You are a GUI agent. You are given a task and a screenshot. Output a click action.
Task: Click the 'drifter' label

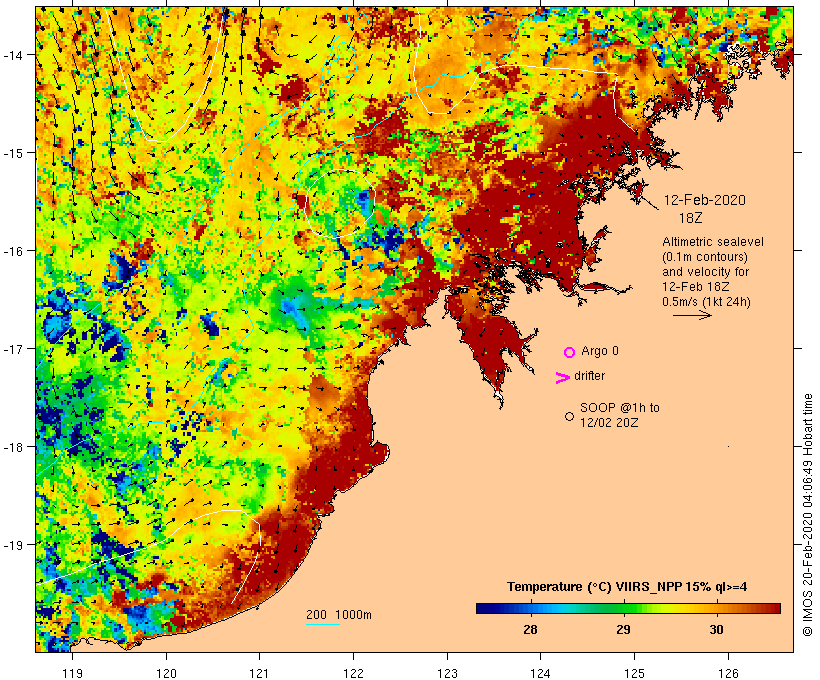pyautogui.click(x=589, y=376)
